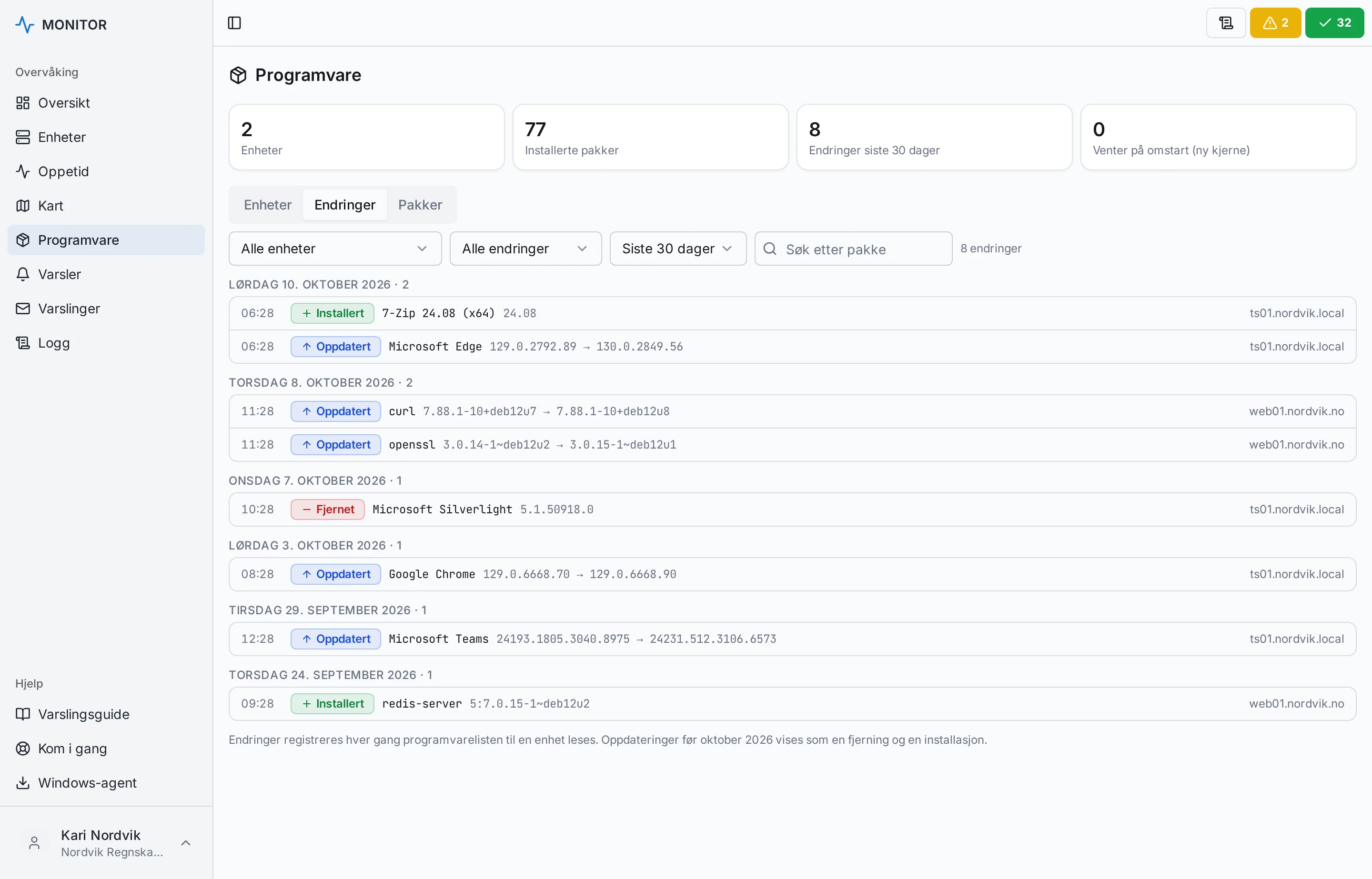Download Windows-agent via download icon
The image size is (1372, 879).
pyautogui.click(x=23, y=782)
